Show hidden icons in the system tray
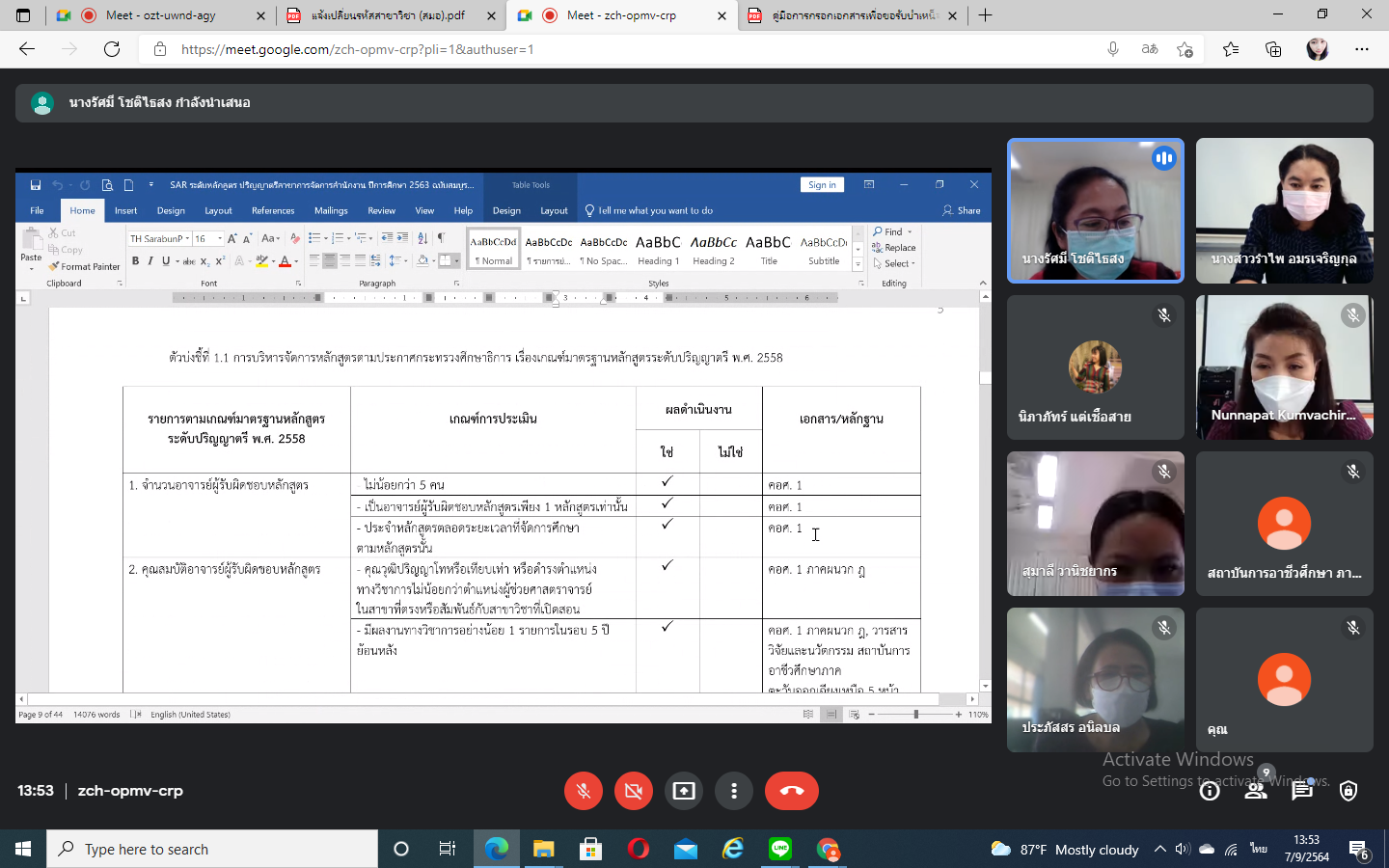The width and height of the screenshot is (1389, 868). pyautogui.click(x=1159, y=850)
